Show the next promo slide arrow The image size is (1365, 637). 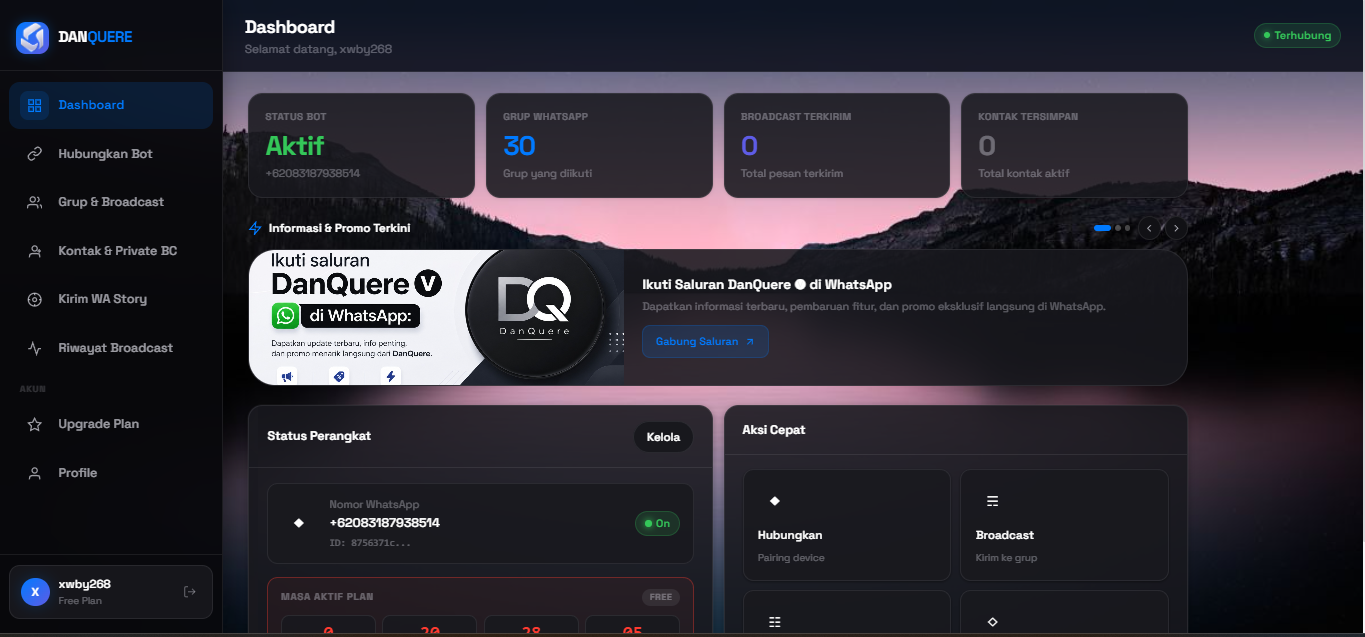1177,228
